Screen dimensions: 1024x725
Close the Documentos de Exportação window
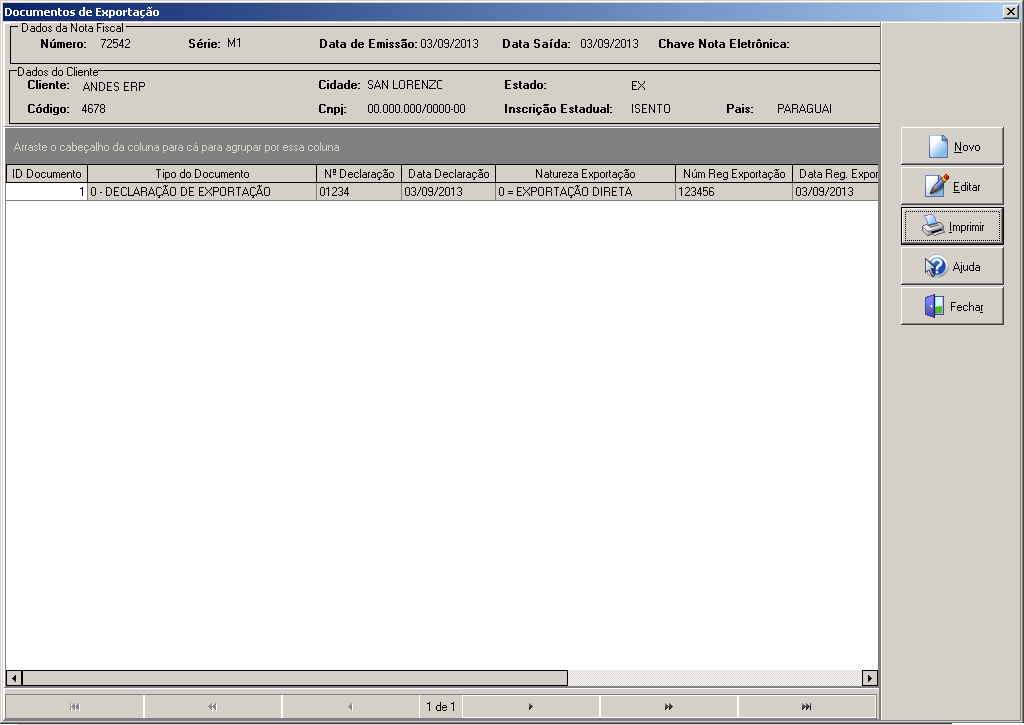coord(1010,12)
